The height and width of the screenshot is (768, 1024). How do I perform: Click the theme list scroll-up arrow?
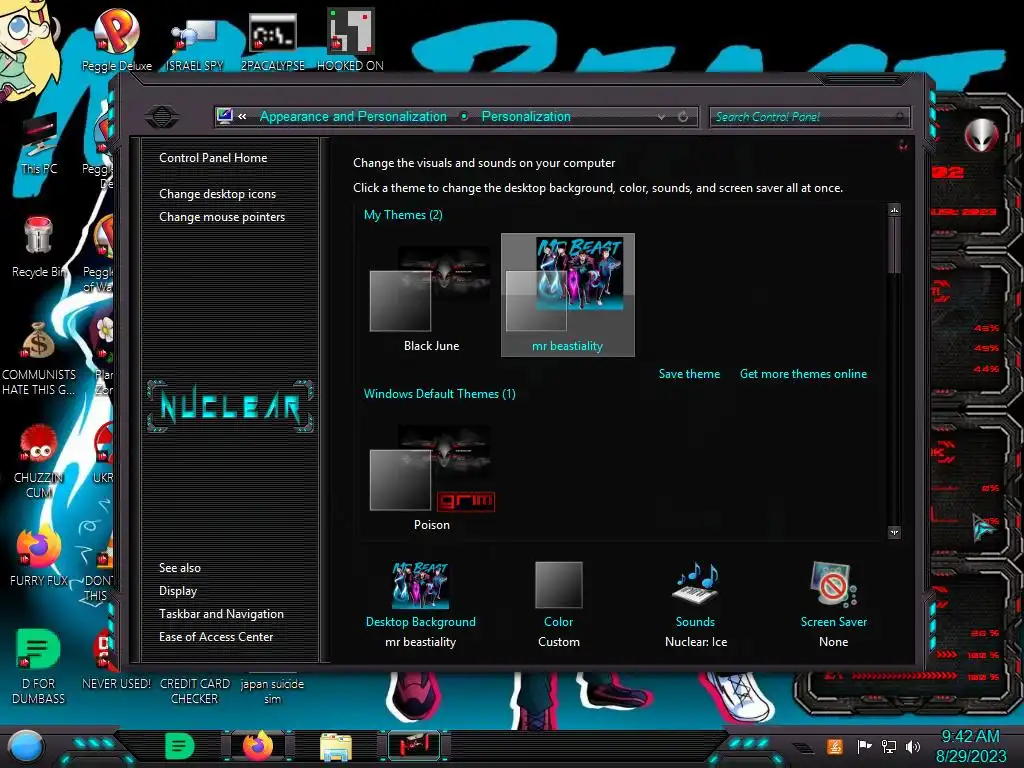click(x=894, y=210)
